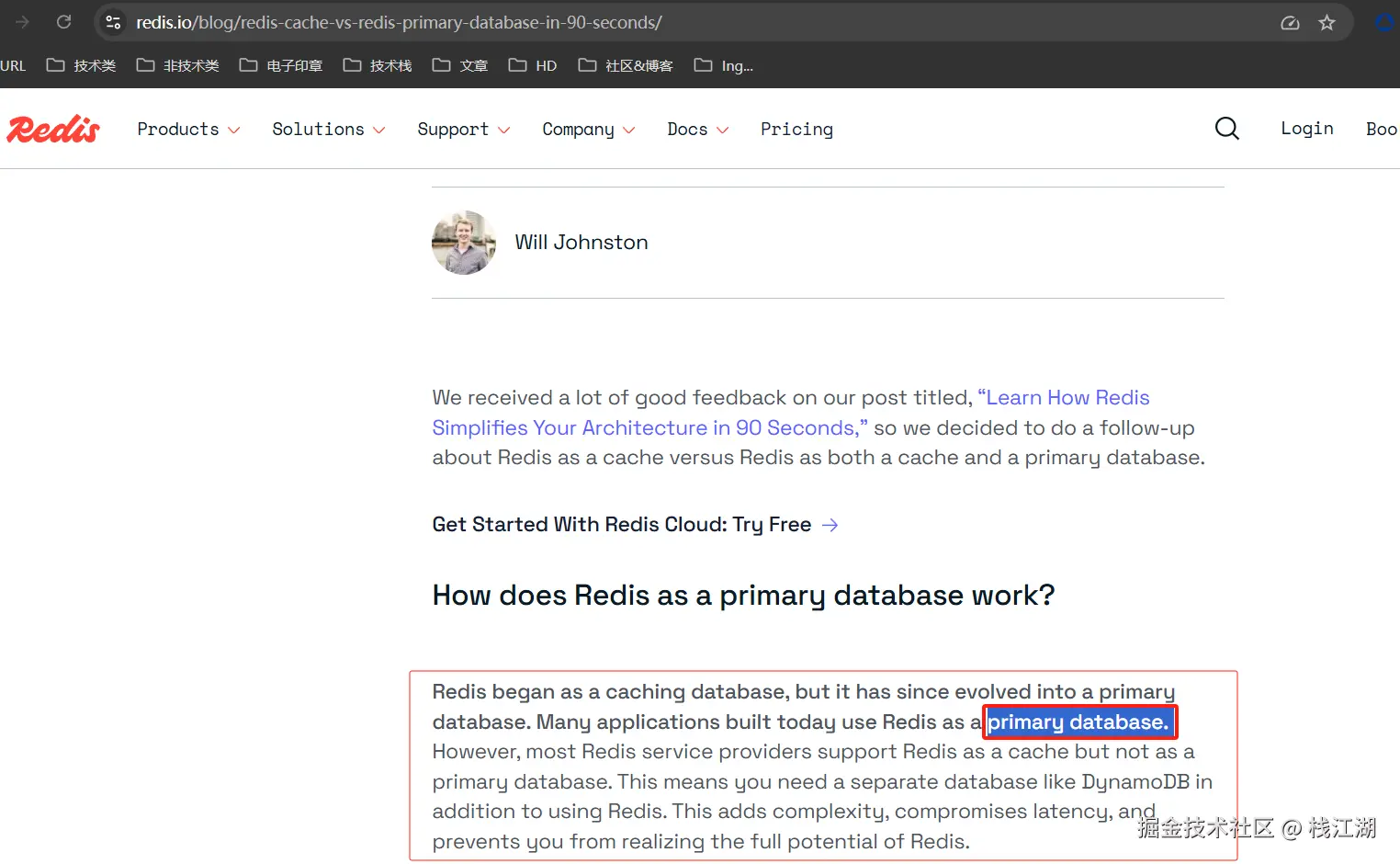Click Will Johnston's author avatar
This screenshot has height=864, width=1400.
[464, 243]
